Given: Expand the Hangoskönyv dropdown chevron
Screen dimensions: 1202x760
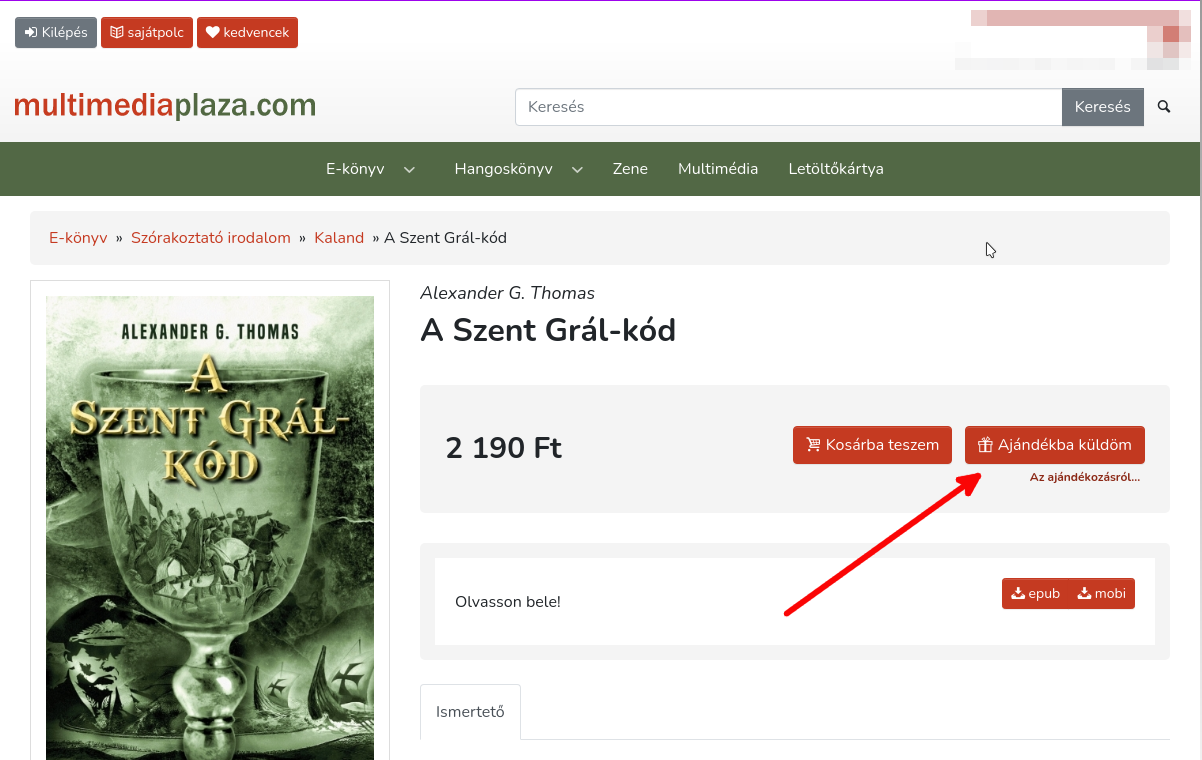Looking at the screenshot, I should click(577, 170).
